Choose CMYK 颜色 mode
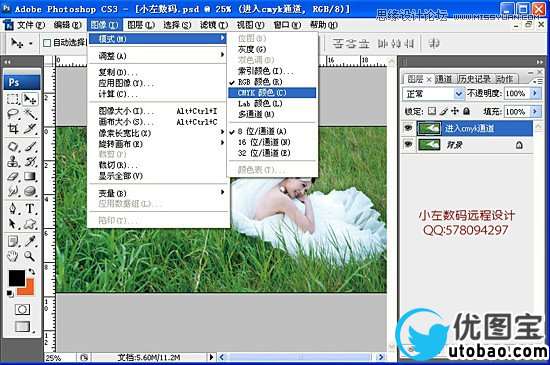550x365 pixels. pyautogui.click(x=272, y=93)
